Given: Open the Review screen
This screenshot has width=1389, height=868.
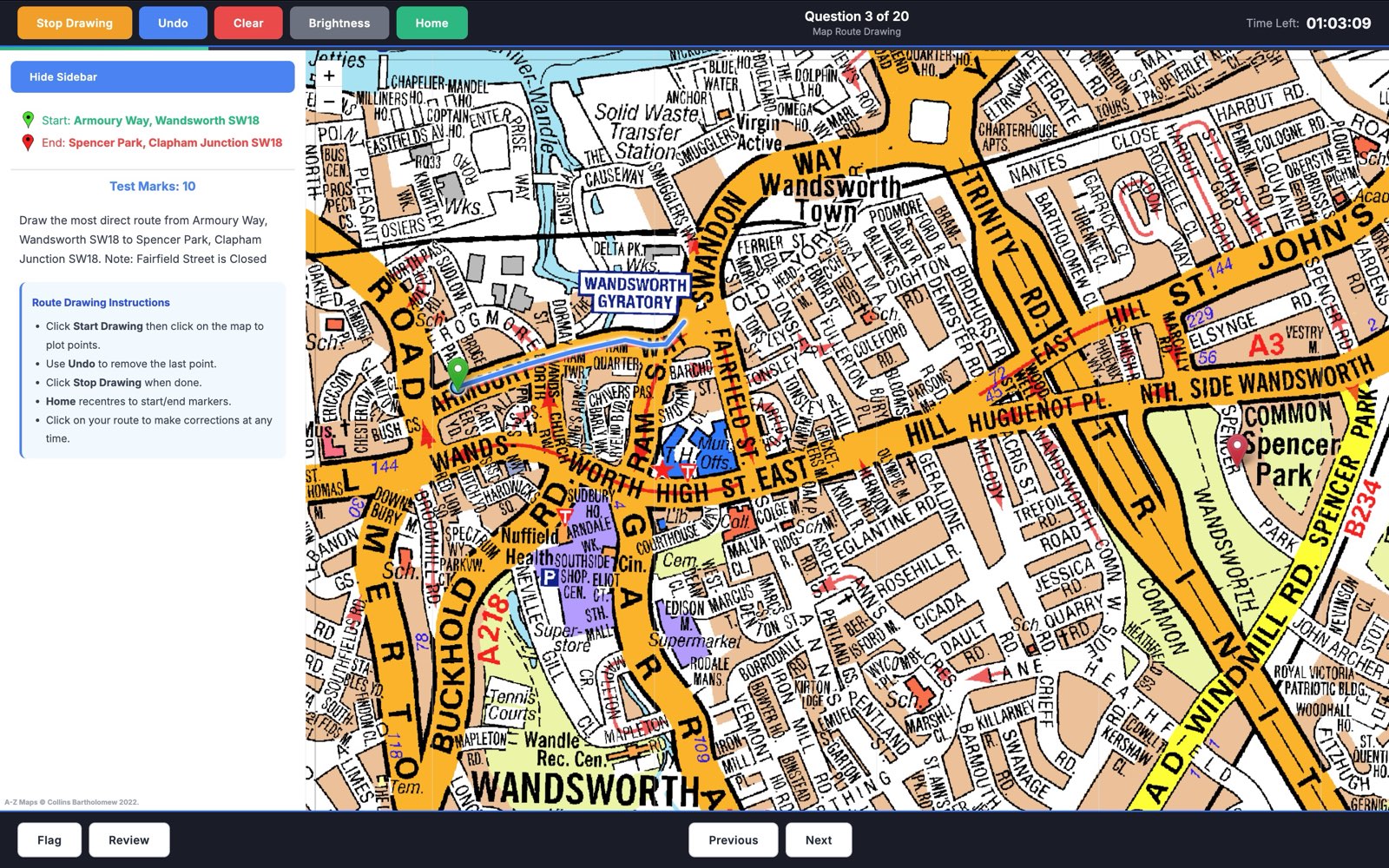Looking at the screenshot, I should pos(128,839).
